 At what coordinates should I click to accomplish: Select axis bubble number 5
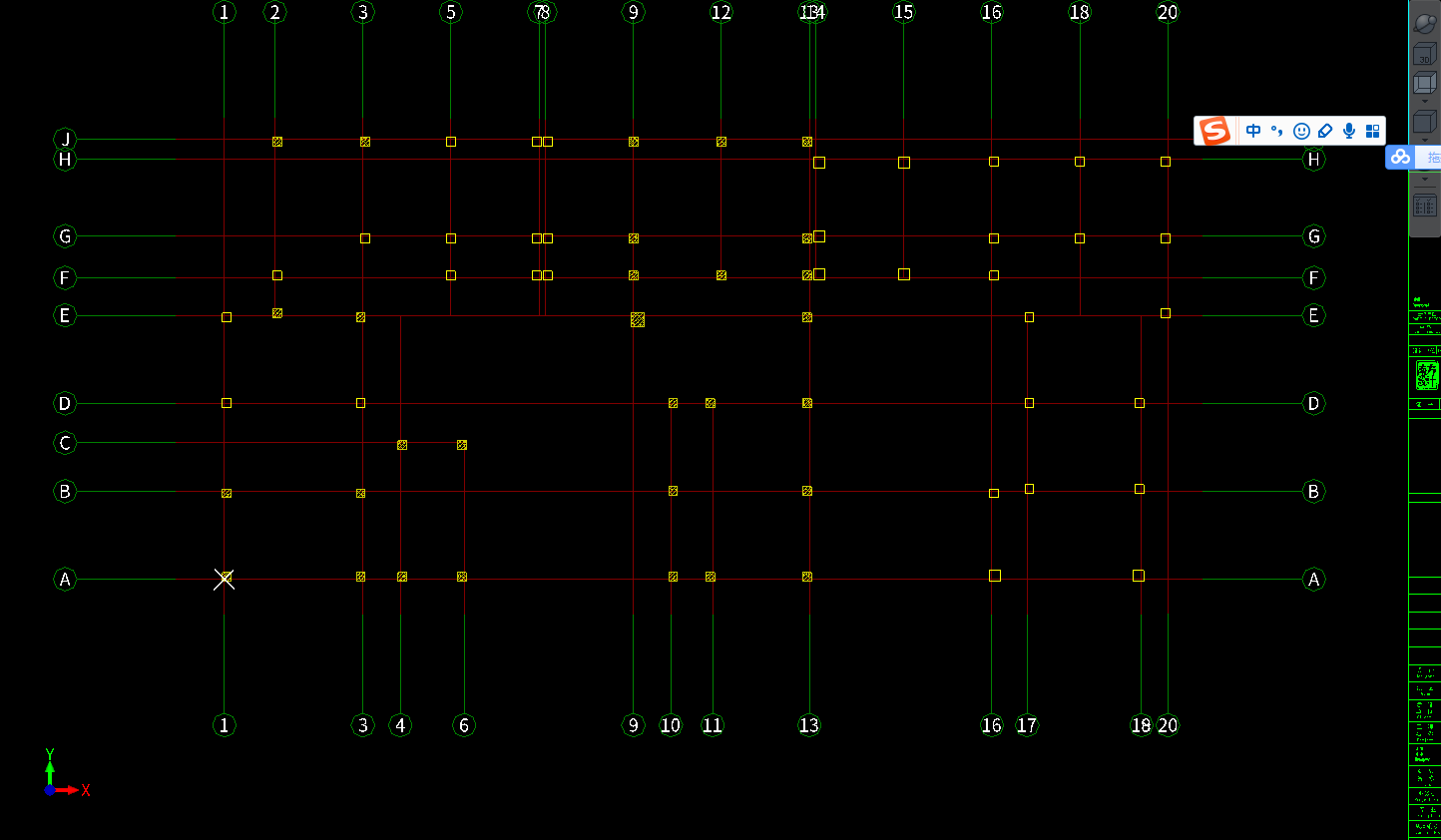pyautogui.click(x=451, y=12)
